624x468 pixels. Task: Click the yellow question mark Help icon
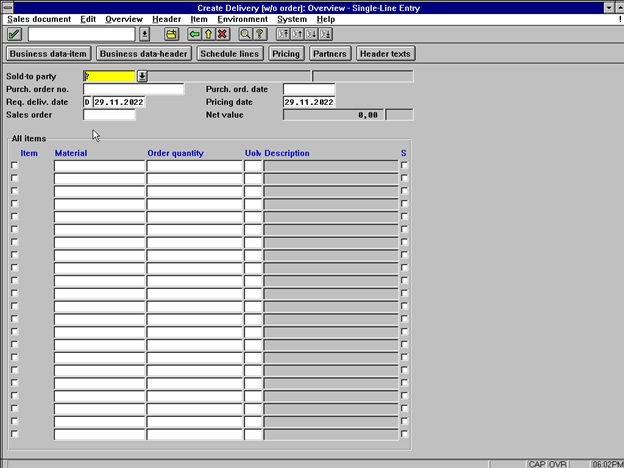click(x=259, y=34)
